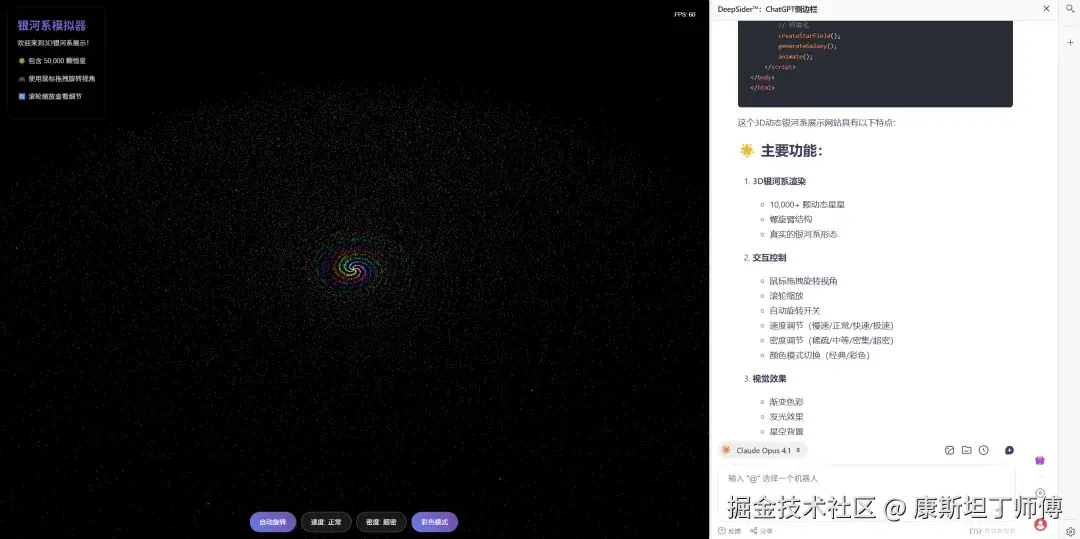Image resolution: width=1080 pixels, height=539 pixels.
Task: Click the plus icon in the browser side strip
Action: coord(1070,42)
